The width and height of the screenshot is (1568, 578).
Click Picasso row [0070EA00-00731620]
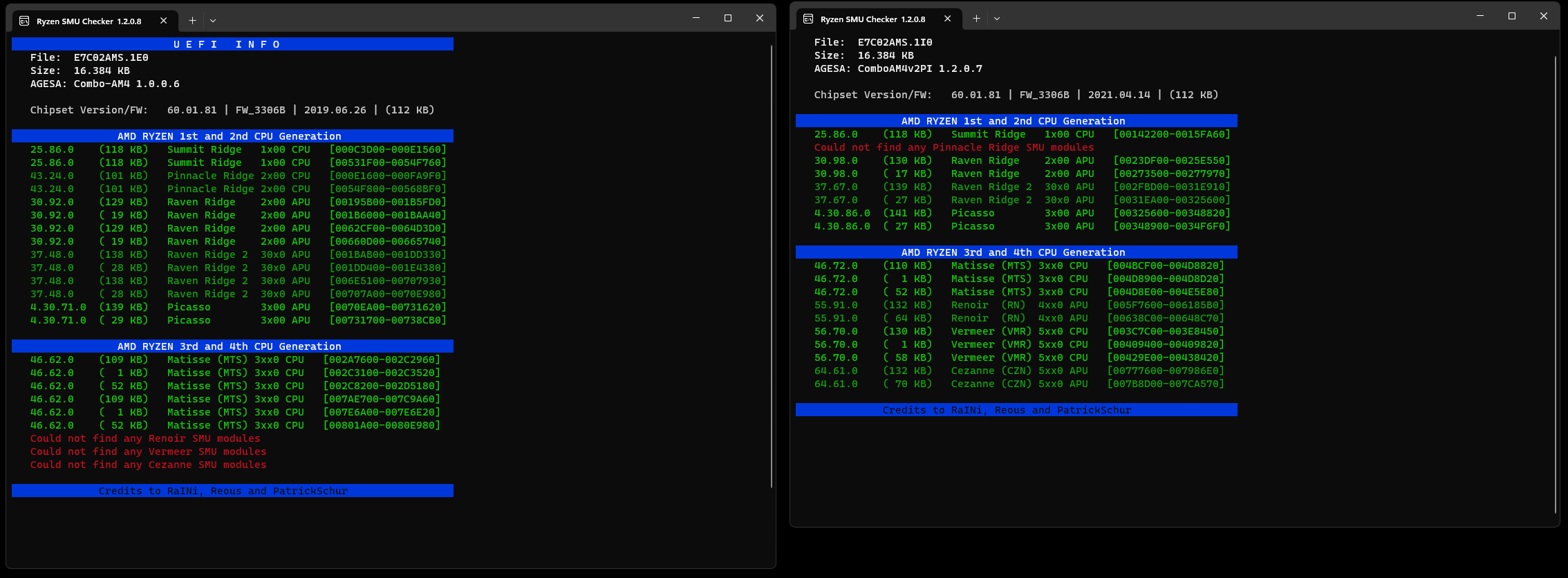click(239, 307)
